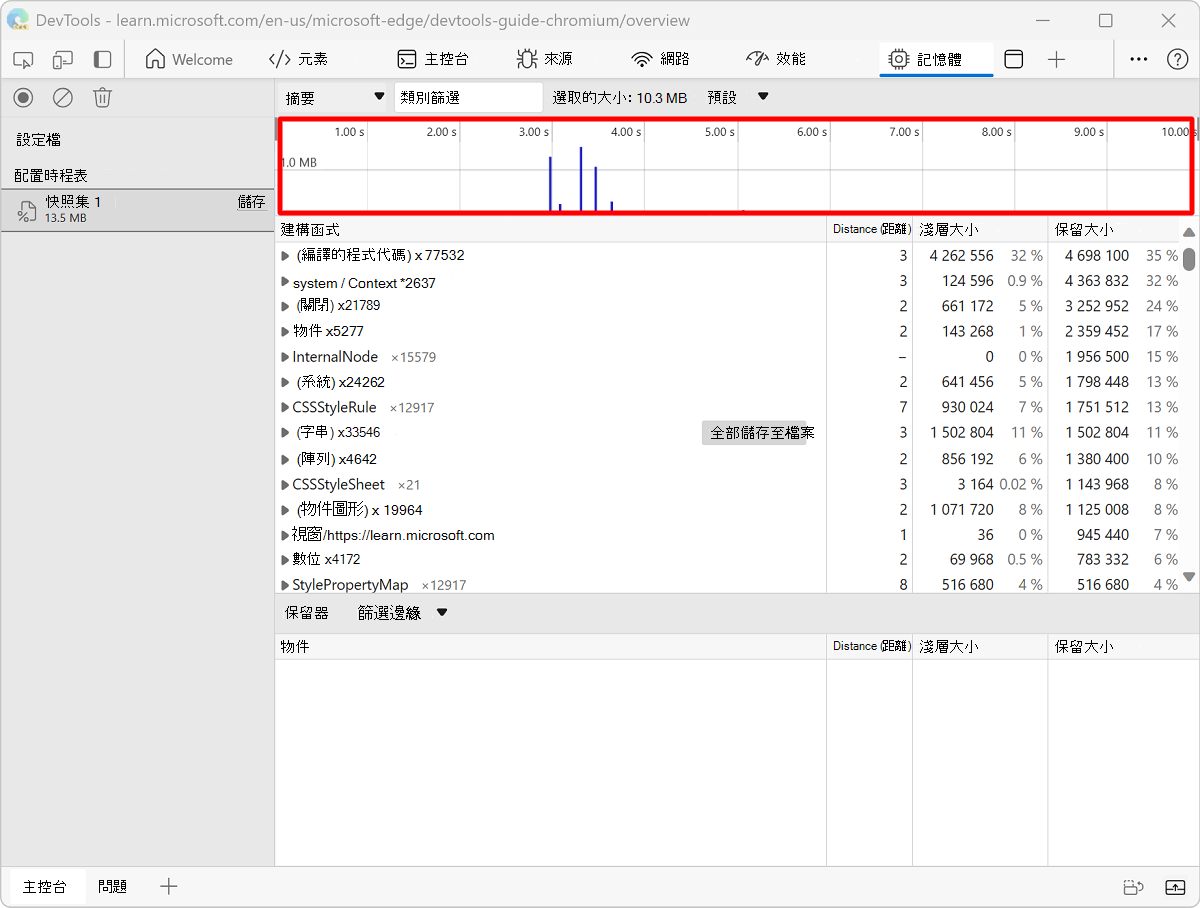Select the 保留器 tab
1200x908 pixels.
pos(306,613)
